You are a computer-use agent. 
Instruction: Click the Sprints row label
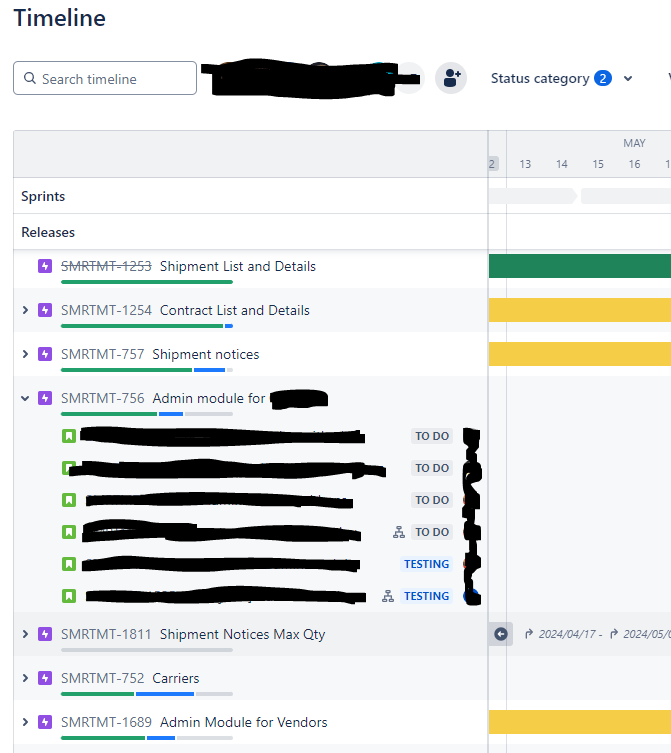coord(43,196)
